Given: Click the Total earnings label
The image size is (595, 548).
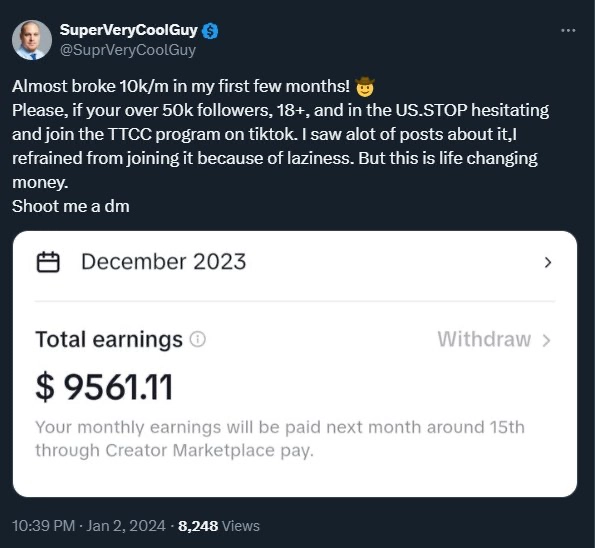Looking at the screenshot, I should pos(109,339).
